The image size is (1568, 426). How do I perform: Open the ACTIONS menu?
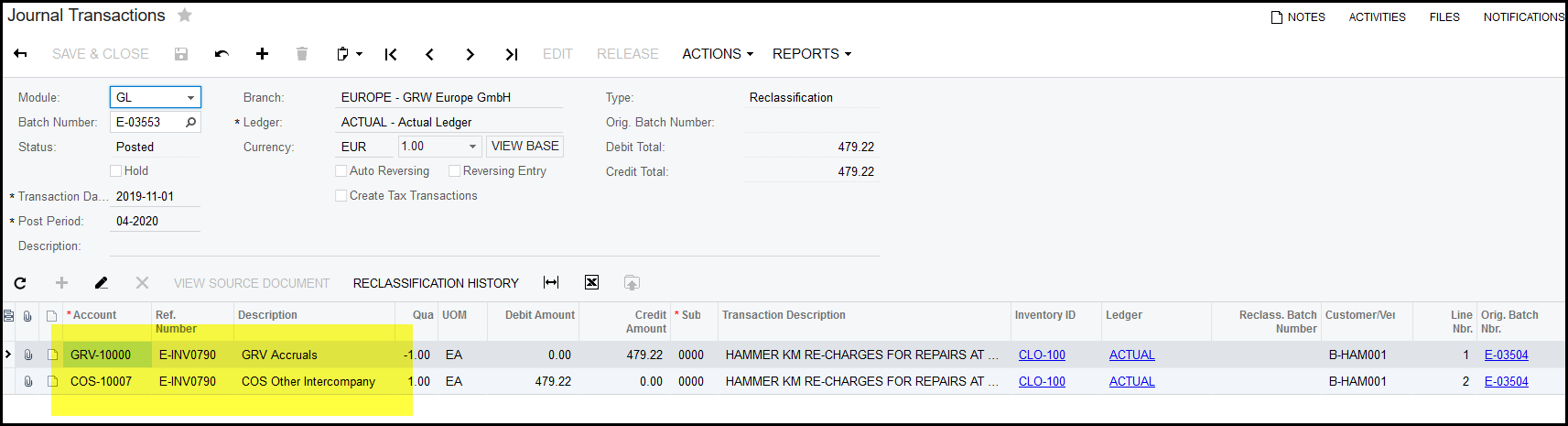[717, 54]
